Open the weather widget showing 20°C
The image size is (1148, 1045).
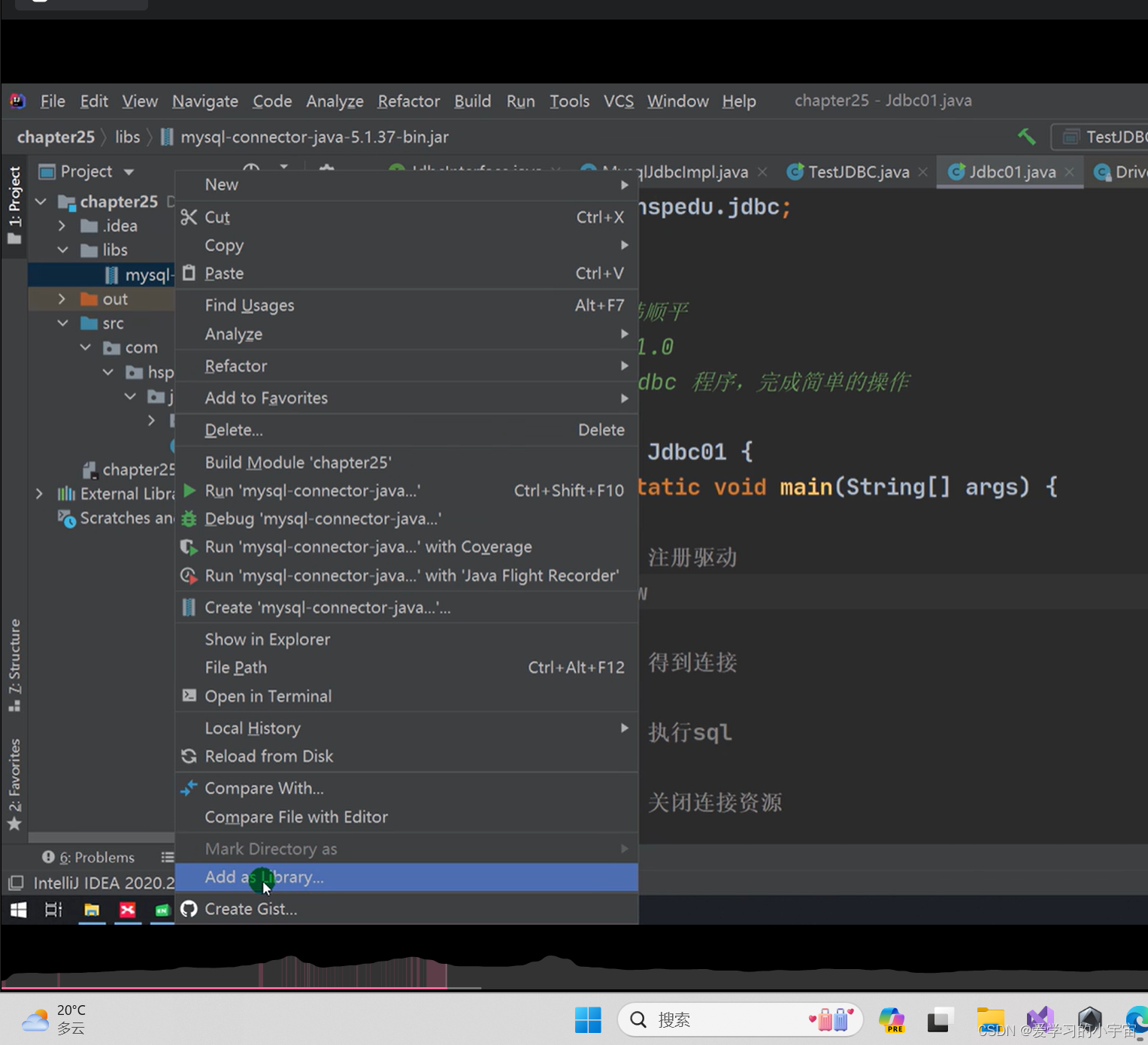pyautogui.click(x=54, y=1019)
